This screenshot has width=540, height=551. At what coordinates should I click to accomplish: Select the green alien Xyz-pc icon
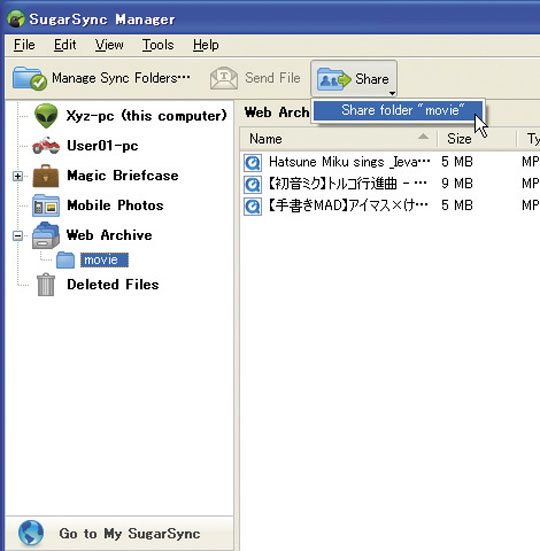click(46, 116)
